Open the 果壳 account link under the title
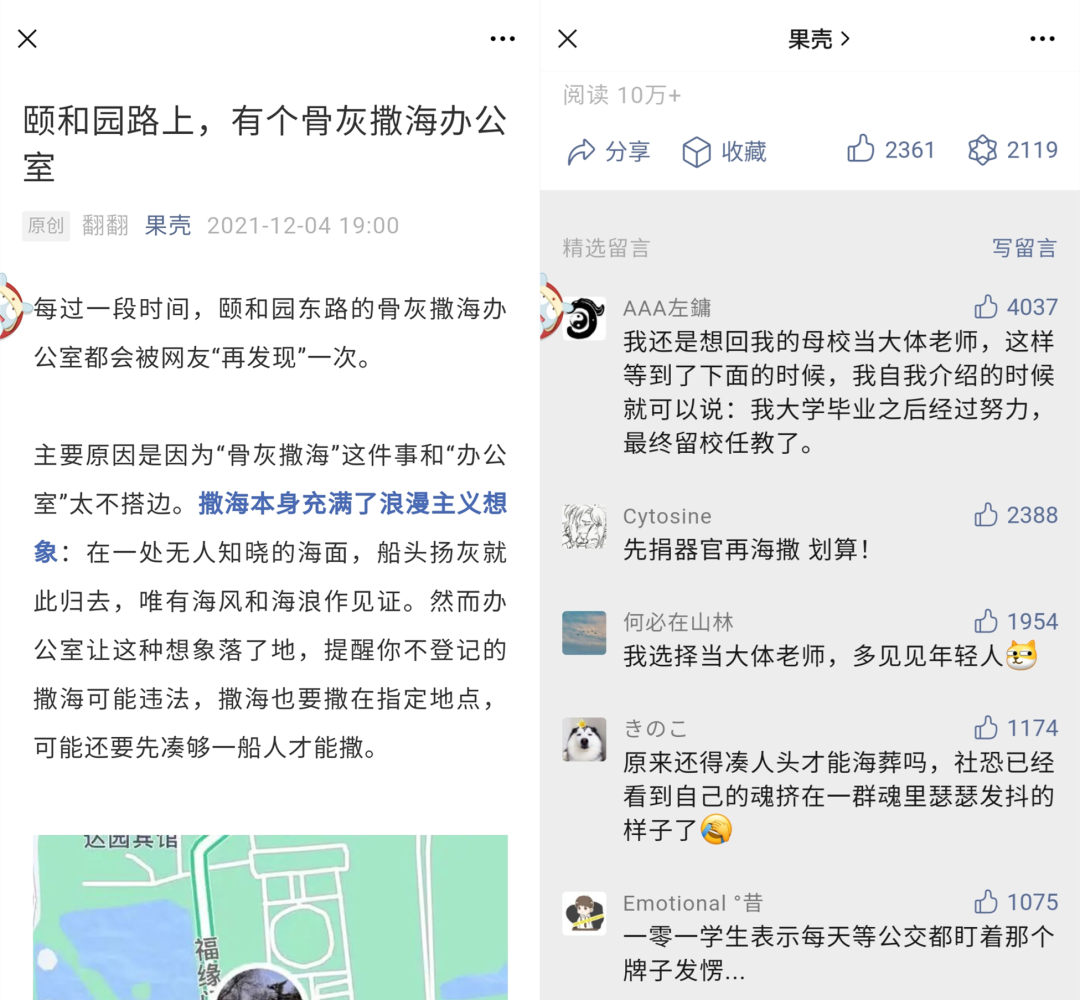The height and width of the screenshot is (1000, 1080). (167, 225)
